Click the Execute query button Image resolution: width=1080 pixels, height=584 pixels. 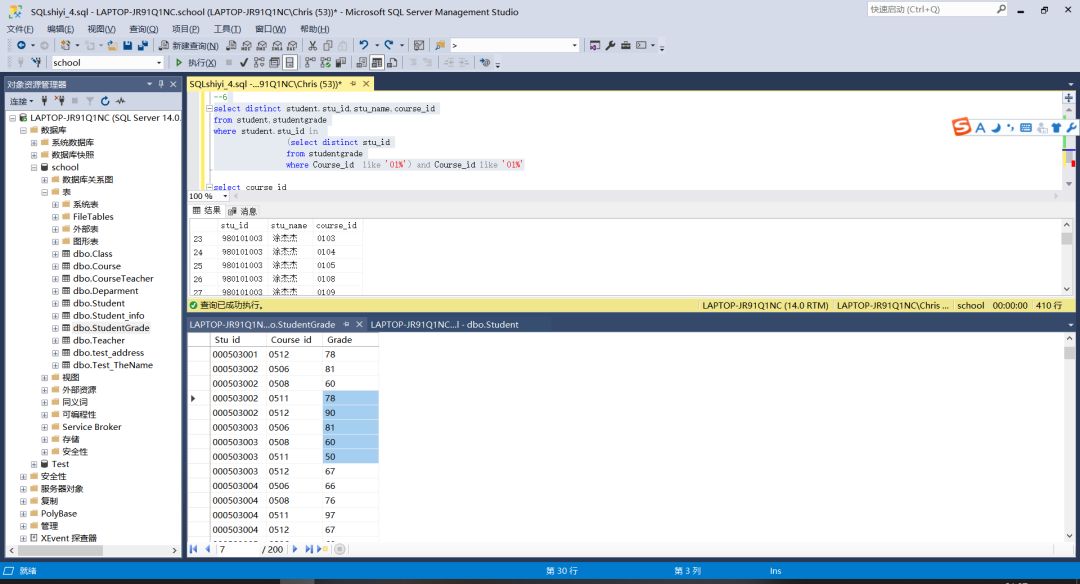(196, 62)
